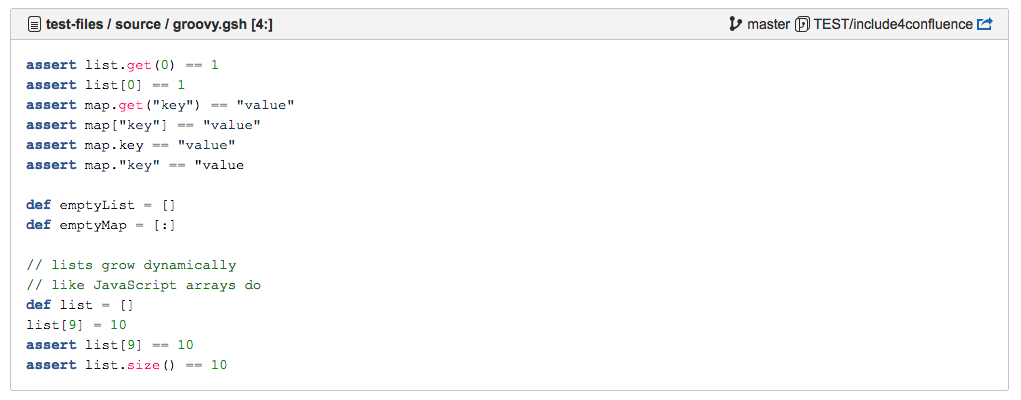Click the 'assert list.size() == 10' line
Screen dimensions: 1021x400
[x=127, y=365]
